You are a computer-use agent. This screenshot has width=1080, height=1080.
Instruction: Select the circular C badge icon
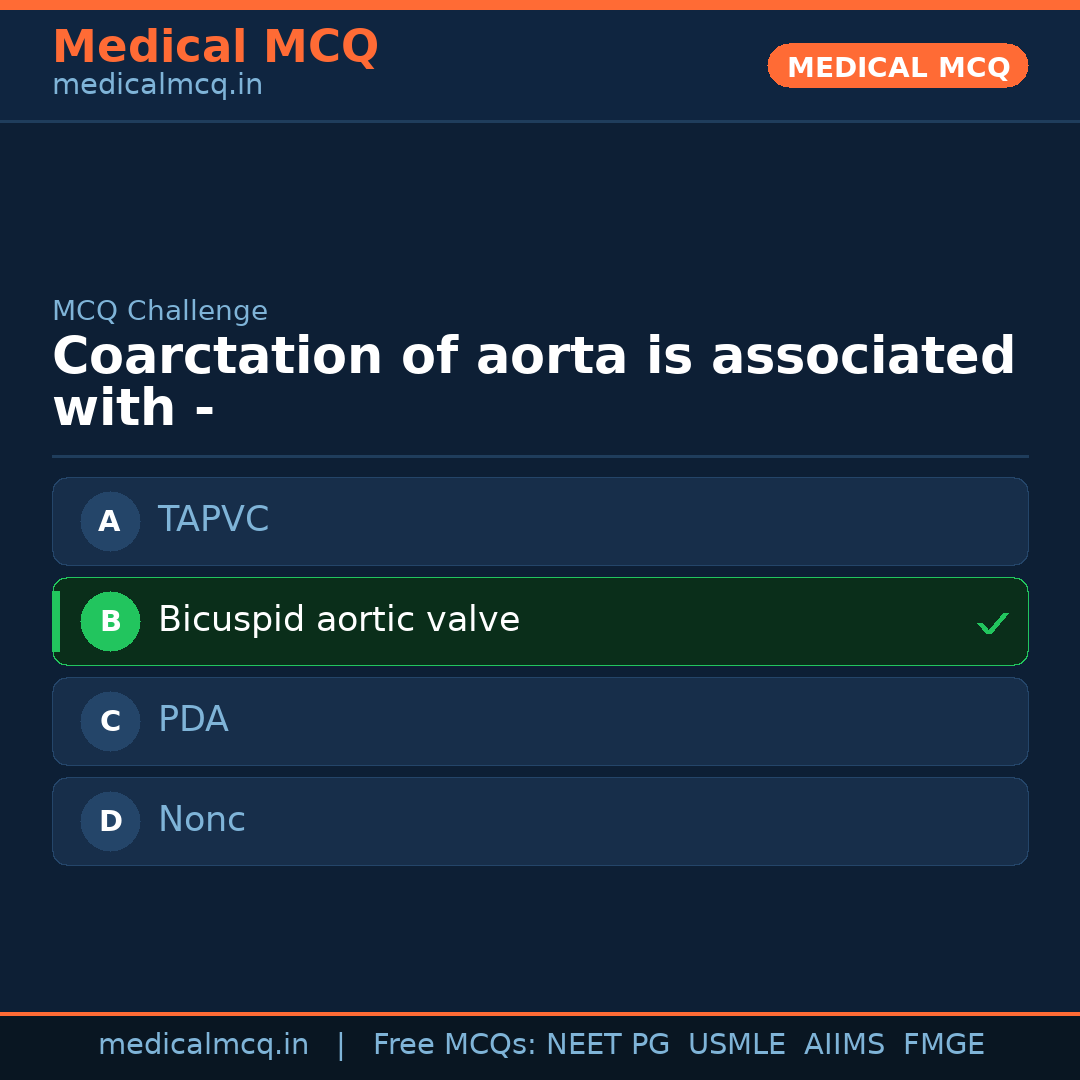pos(110,721)
